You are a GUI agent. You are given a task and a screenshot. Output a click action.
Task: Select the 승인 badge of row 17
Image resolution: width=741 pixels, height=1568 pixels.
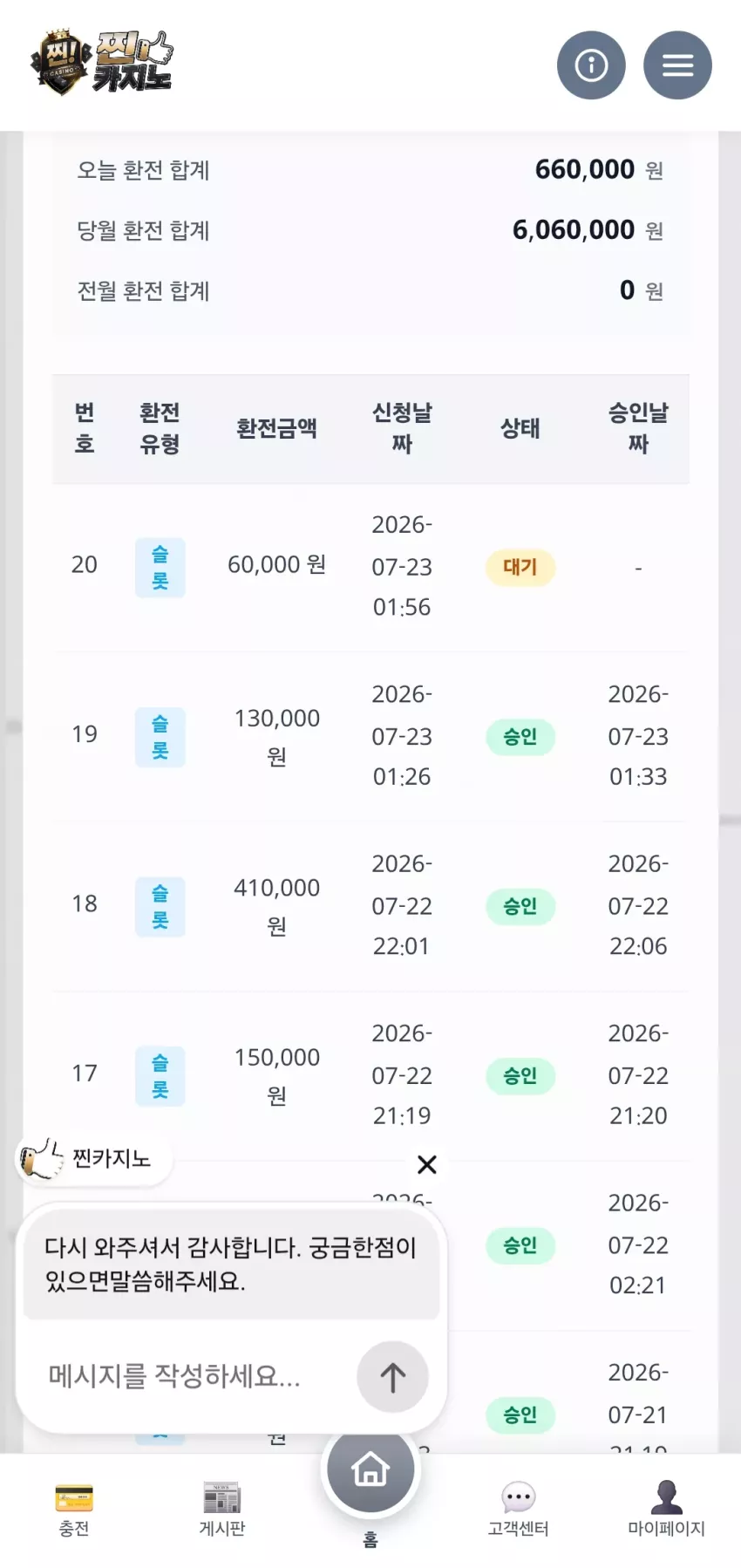click(x=520, y=1076)
